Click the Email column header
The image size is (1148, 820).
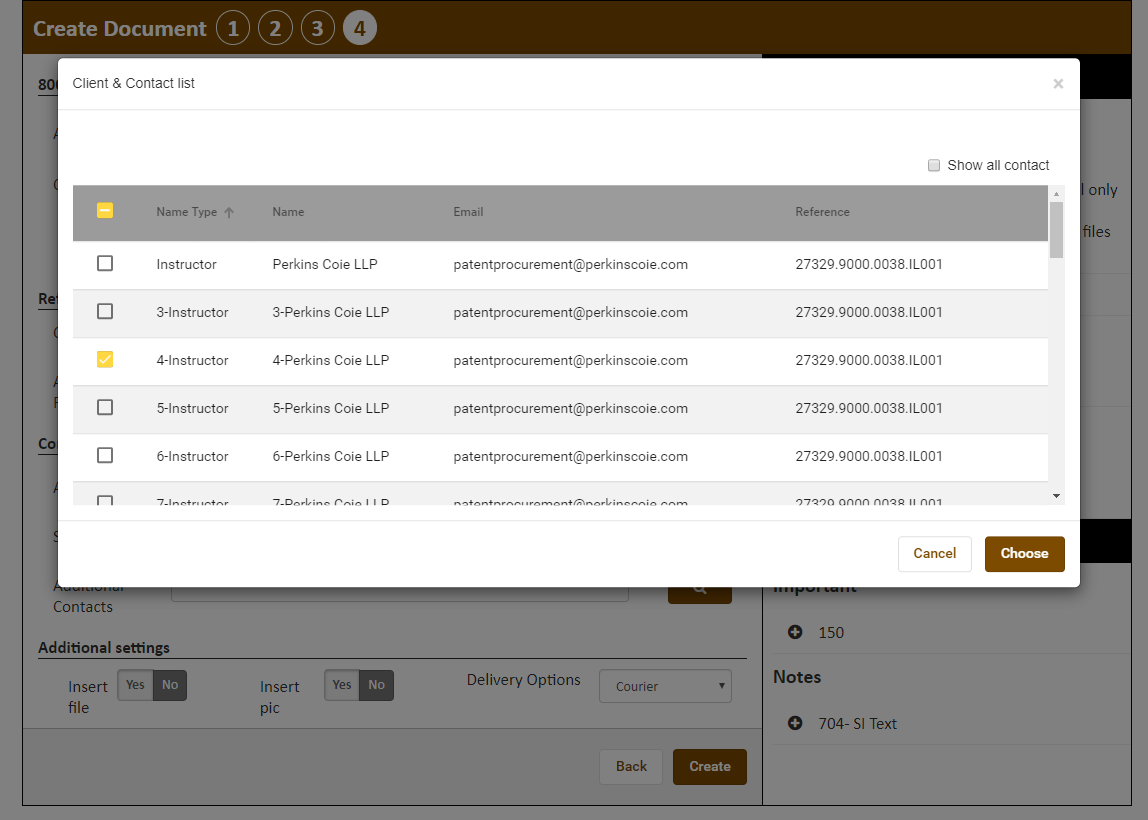(468, 212)
